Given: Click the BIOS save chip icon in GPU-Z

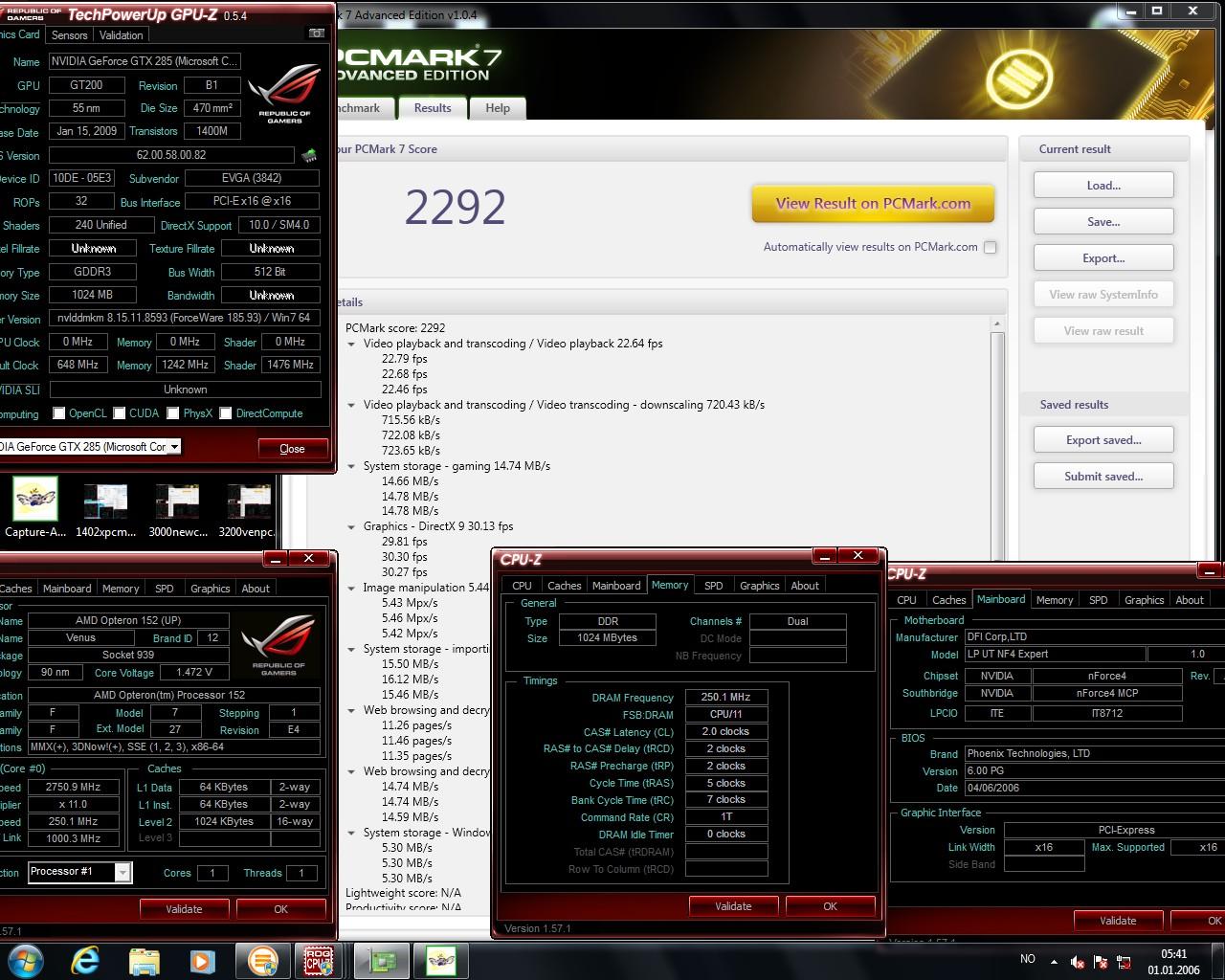Looking at the screenshot, I should click(309, 155).
